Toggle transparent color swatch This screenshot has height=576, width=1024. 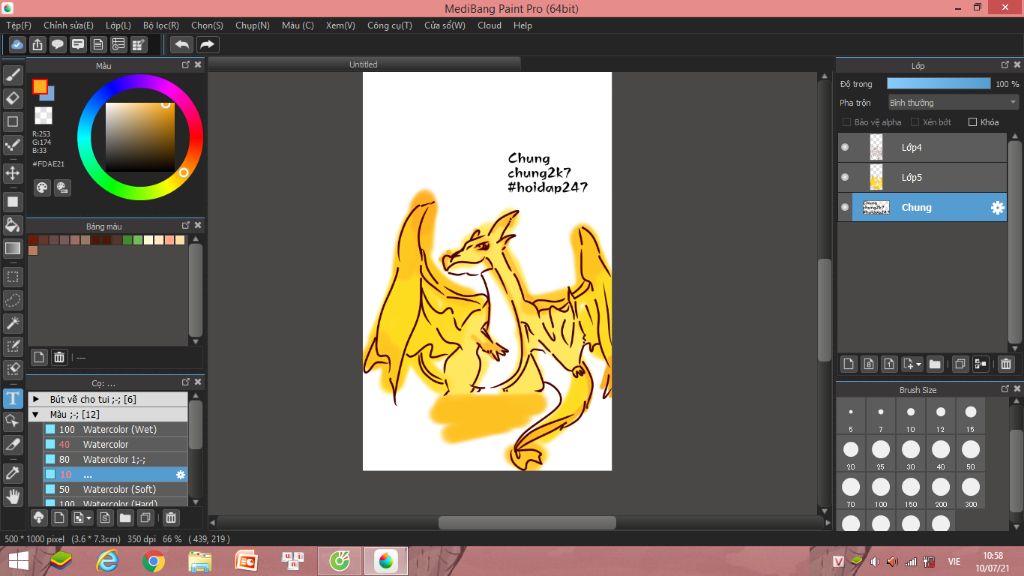(x=43, y=116)
